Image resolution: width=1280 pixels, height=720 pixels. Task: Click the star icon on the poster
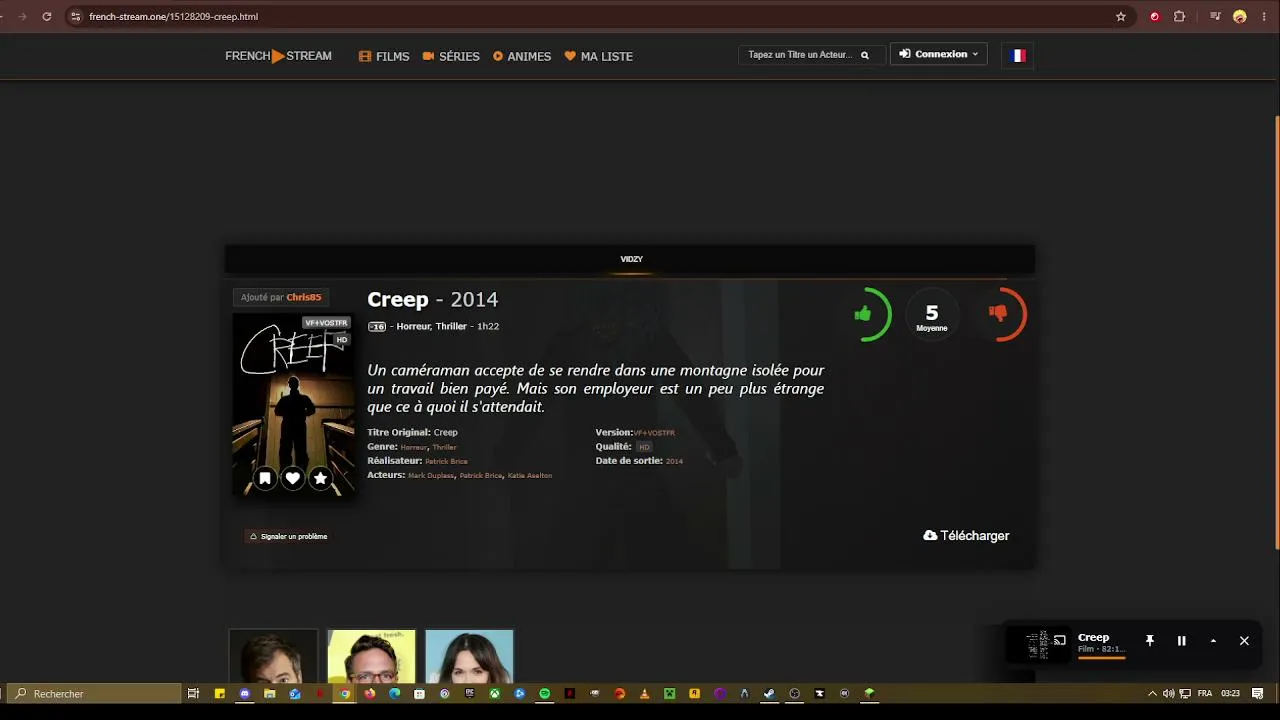point(321,479)
